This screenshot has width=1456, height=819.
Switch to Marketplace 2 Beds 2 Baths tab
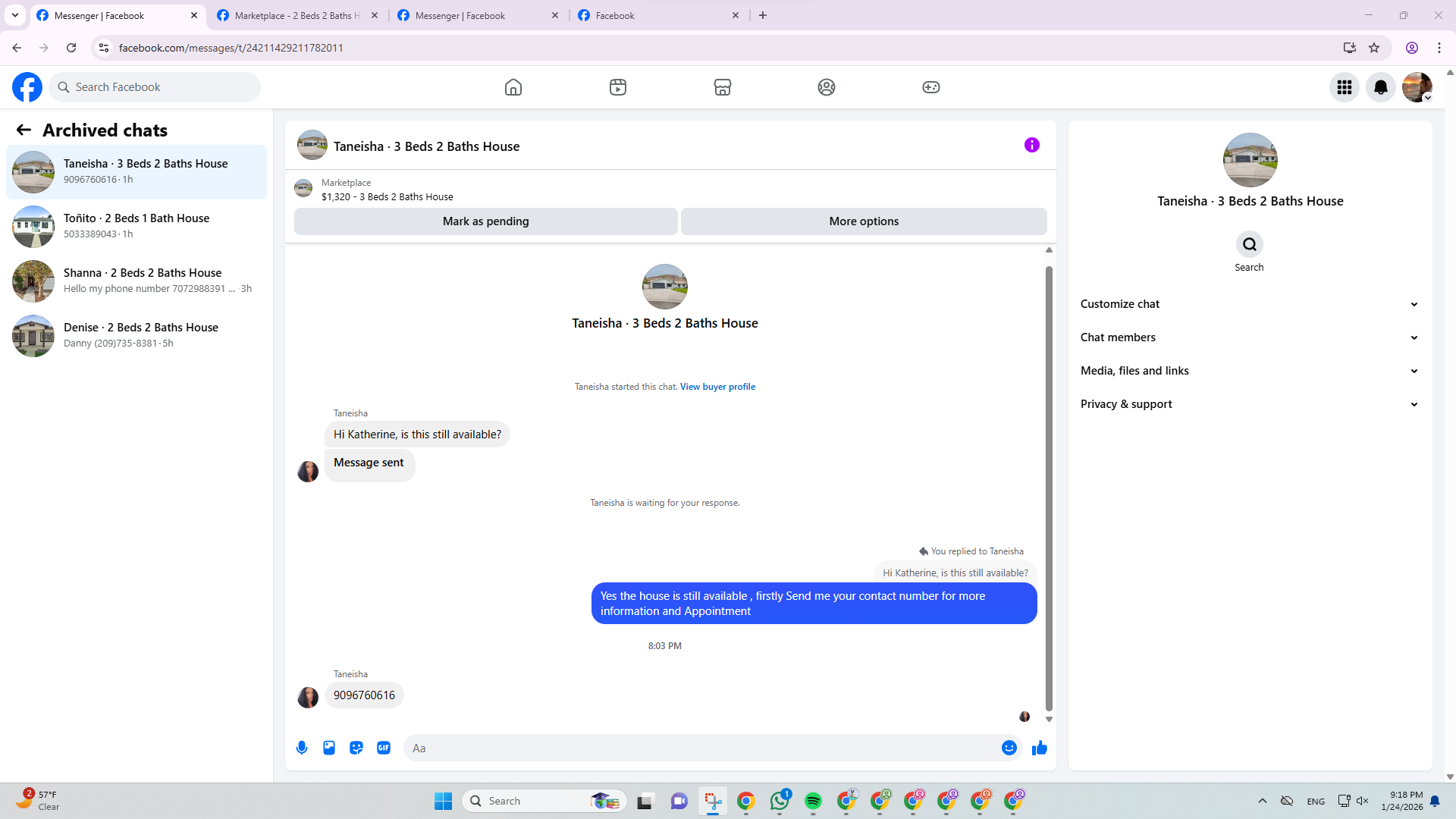[297, 15]
